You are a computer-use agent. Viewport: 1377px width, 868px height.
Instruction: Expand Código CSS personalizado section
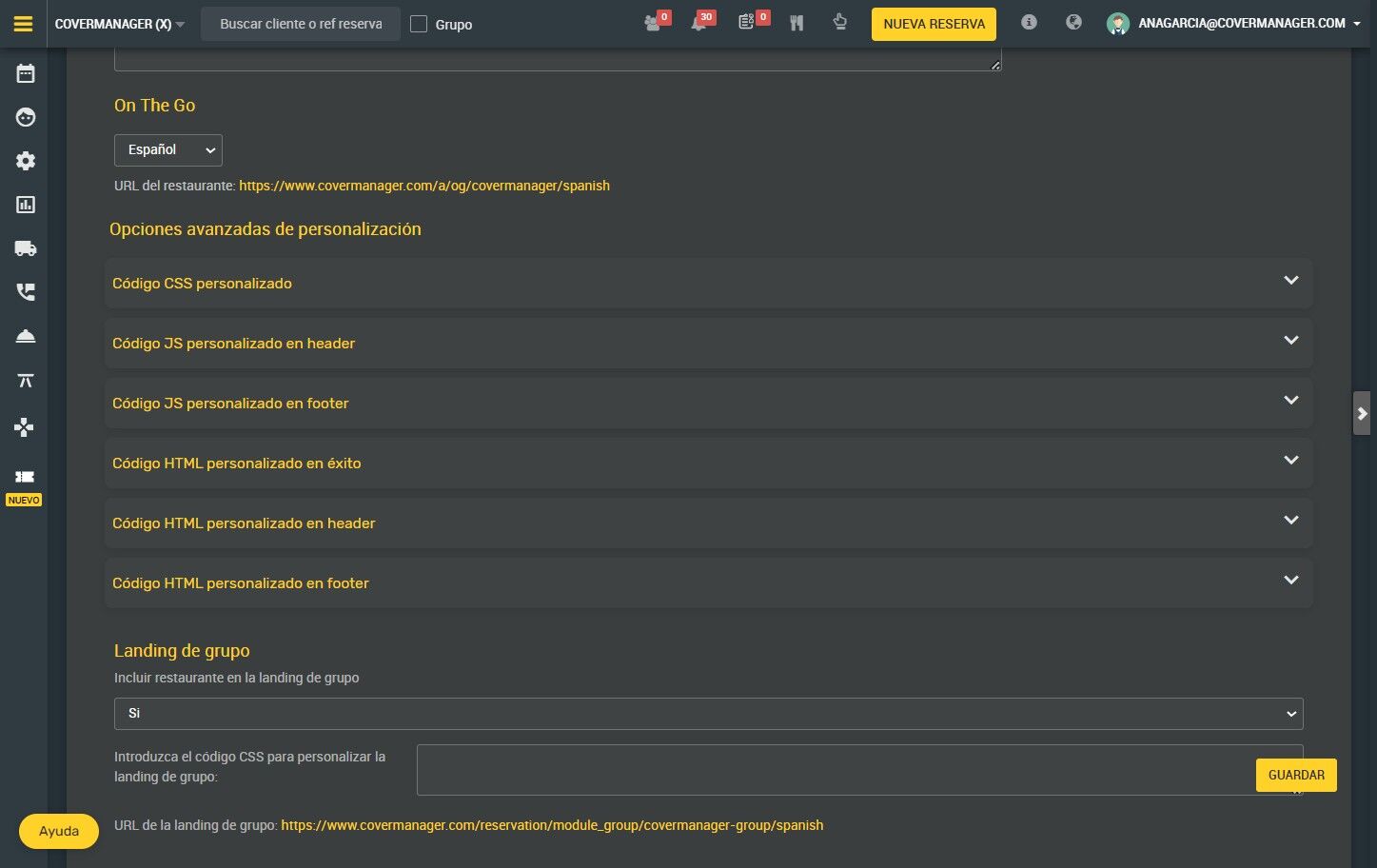point(709,283)
